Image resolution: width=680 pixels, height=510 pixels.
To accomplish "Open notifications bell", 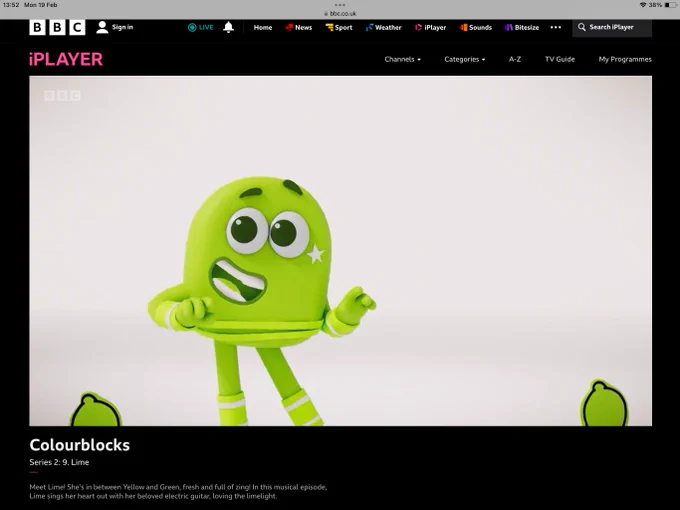I will [x=229, y=27].
